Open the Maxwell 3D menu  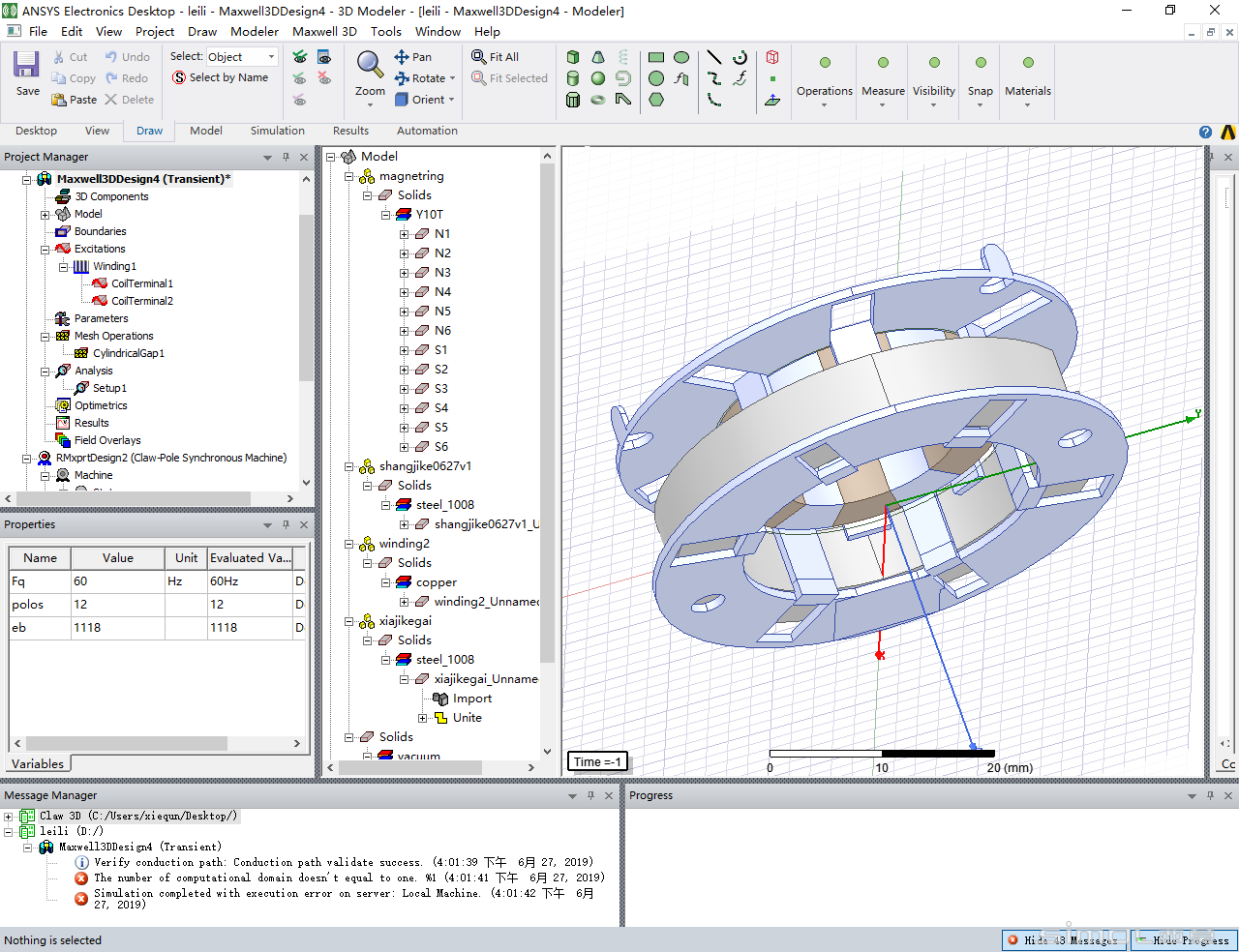(x=324, y=31)
